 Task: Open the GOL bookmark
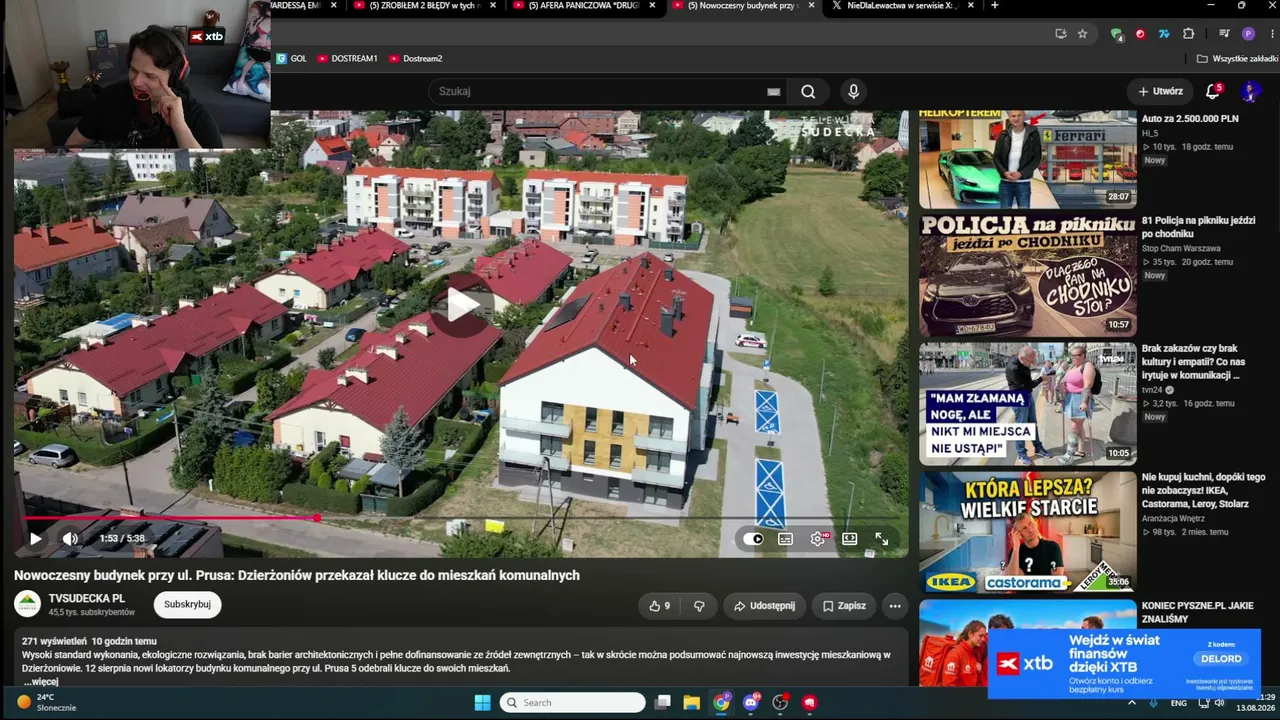291,59
